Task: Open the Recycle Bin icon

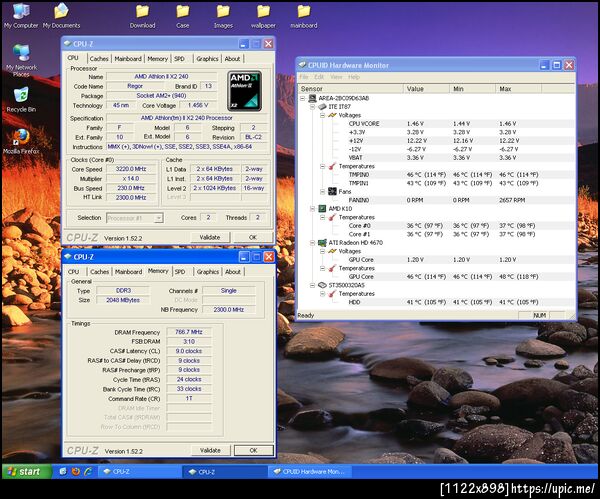Action: point(21,99)
